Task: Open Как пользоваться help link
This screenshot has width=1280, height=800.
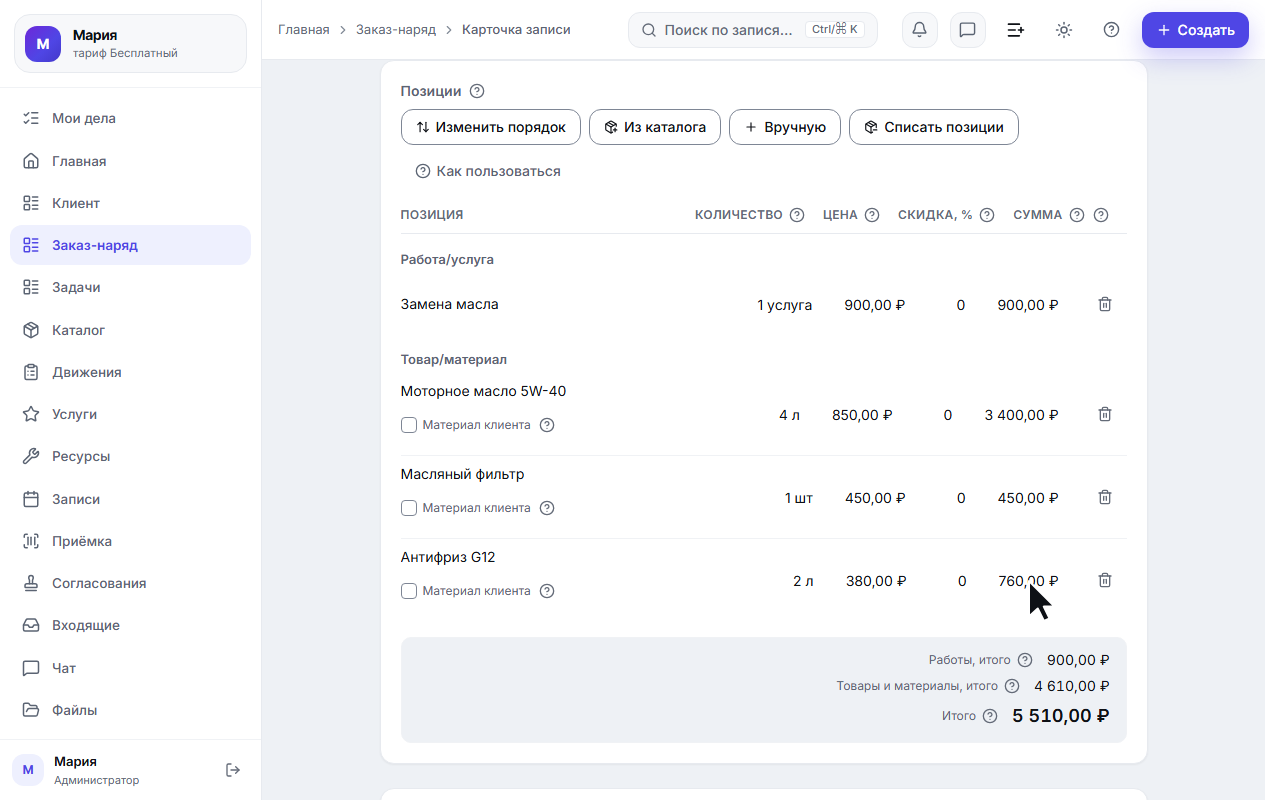Action: point(488,171)
